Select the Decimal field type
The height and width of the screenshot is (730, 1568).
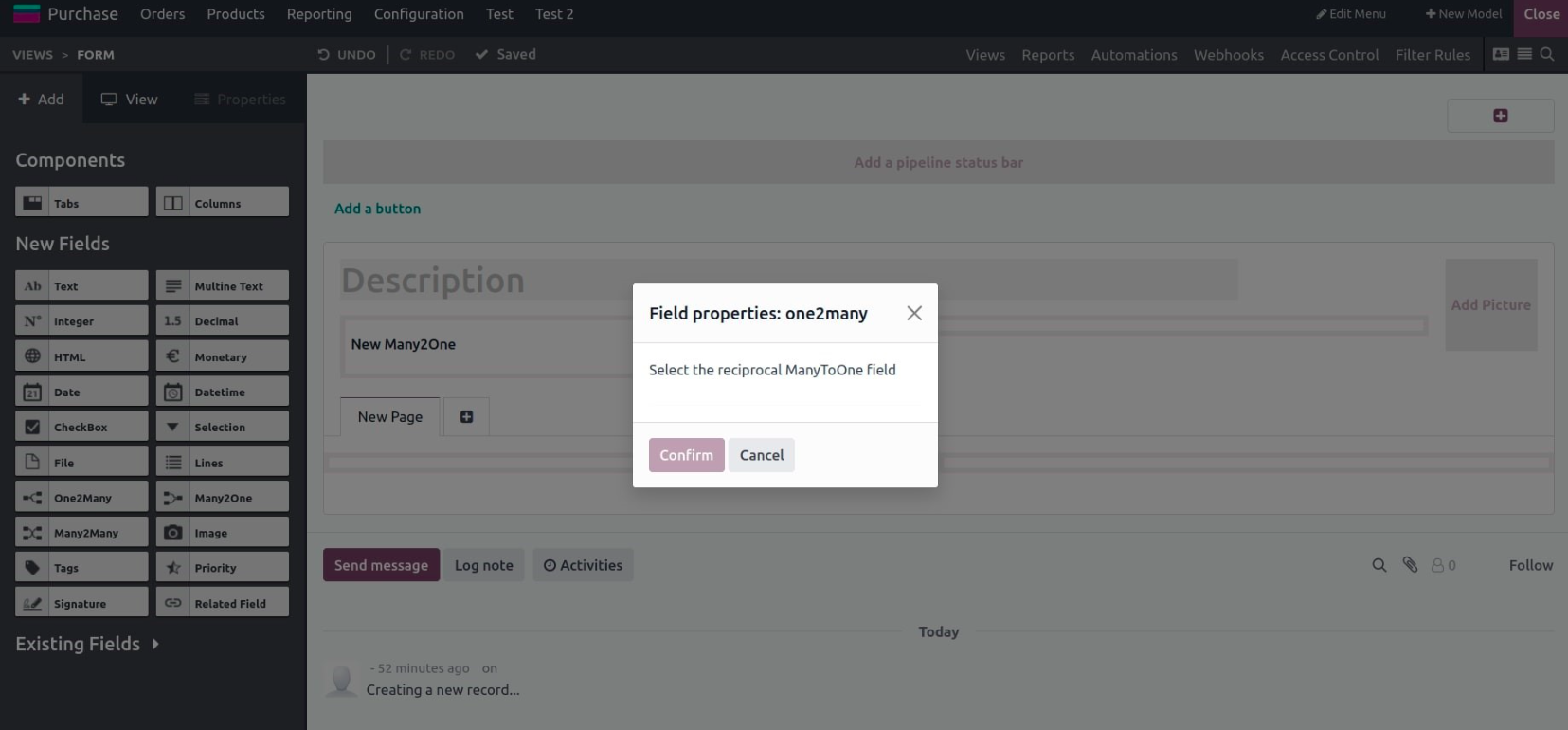point(223,320)
